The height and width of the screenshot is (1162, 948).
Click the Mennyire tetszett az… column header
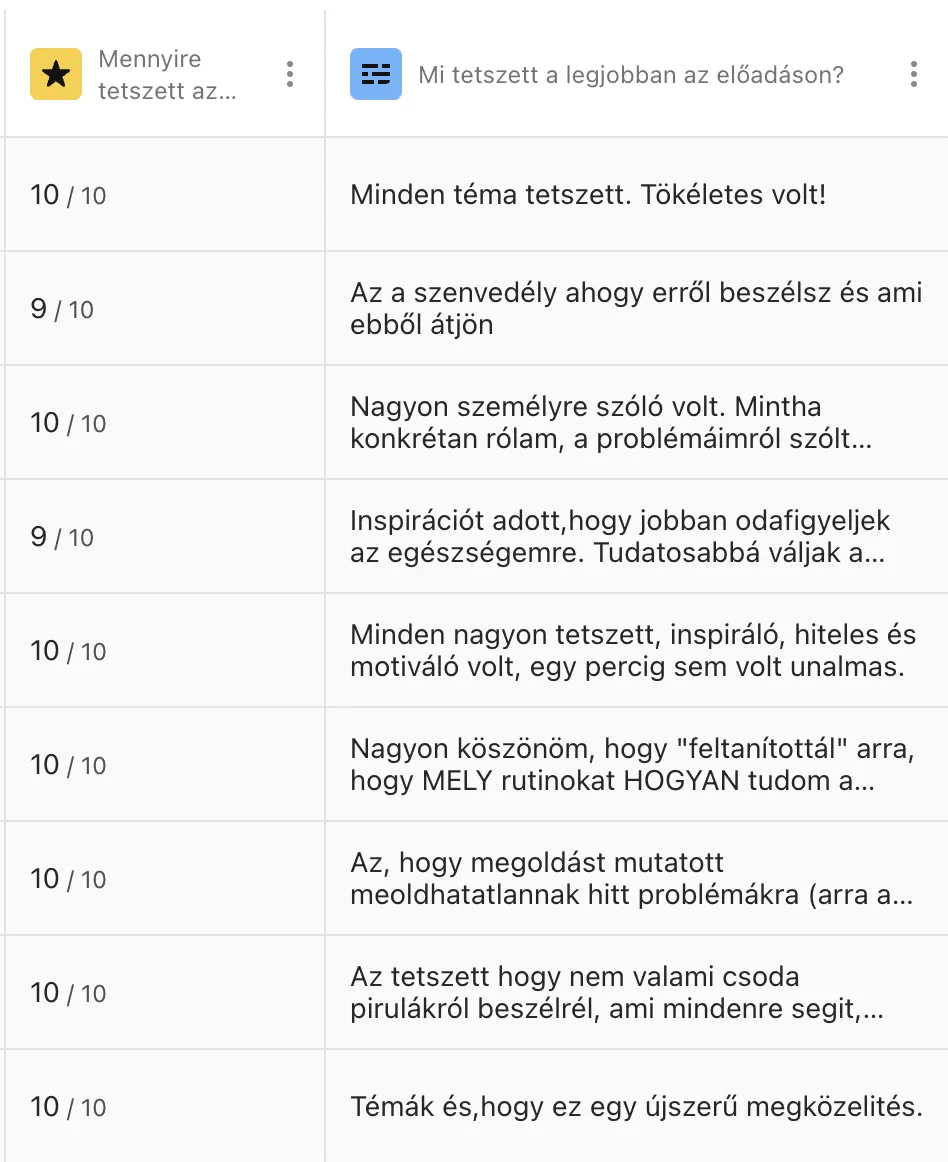[168, 75]
